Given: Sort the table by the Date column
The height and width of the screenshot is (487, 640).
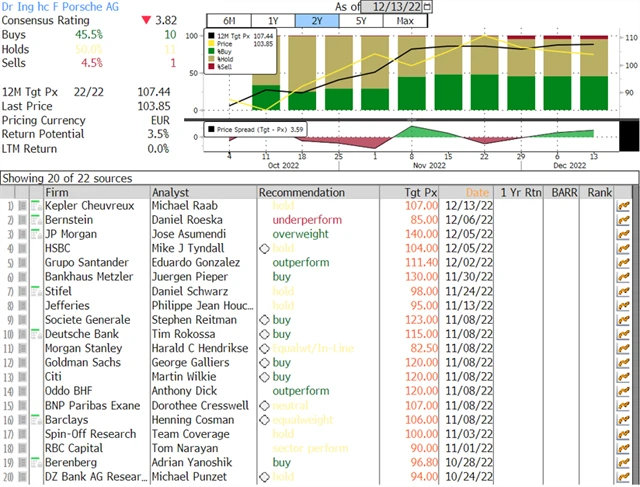Looking at the screenshot, I should coord(477,191).
